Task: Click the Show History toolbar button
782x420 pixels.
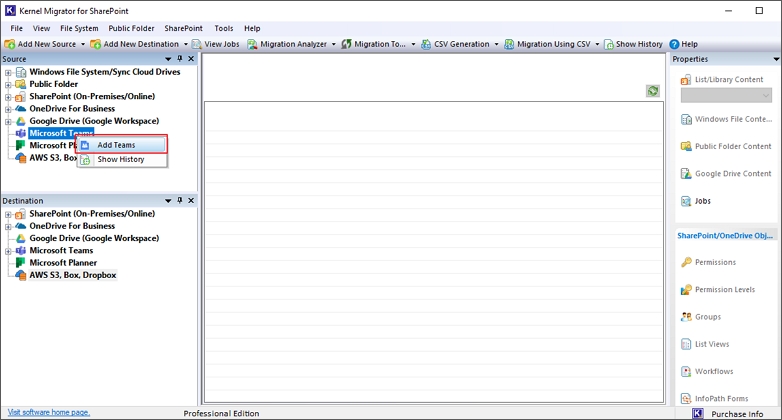Action: coord(633,44)
